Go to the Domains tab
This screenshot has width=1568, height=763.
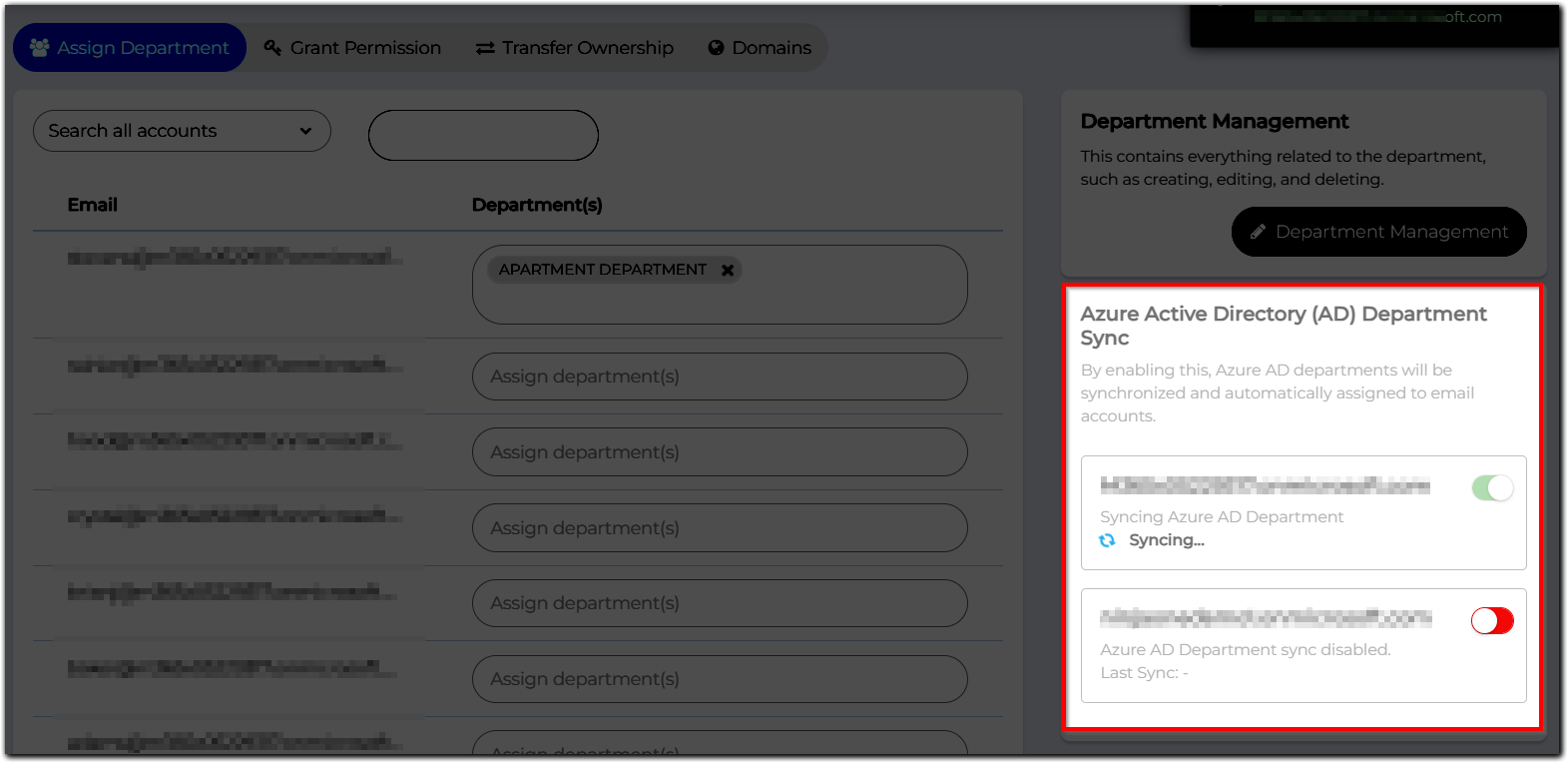(760, 48)
